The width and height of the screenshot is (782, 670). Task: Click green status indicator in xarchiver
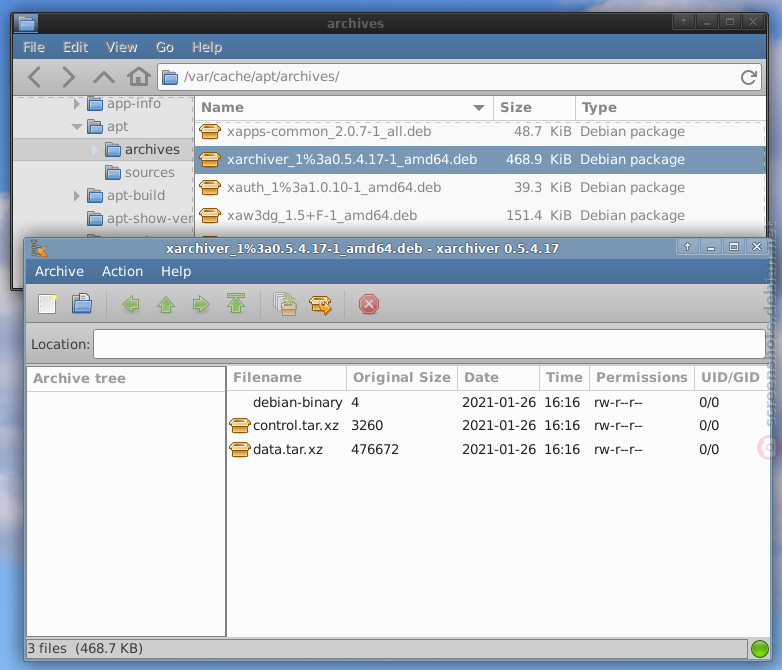(760, 649)
